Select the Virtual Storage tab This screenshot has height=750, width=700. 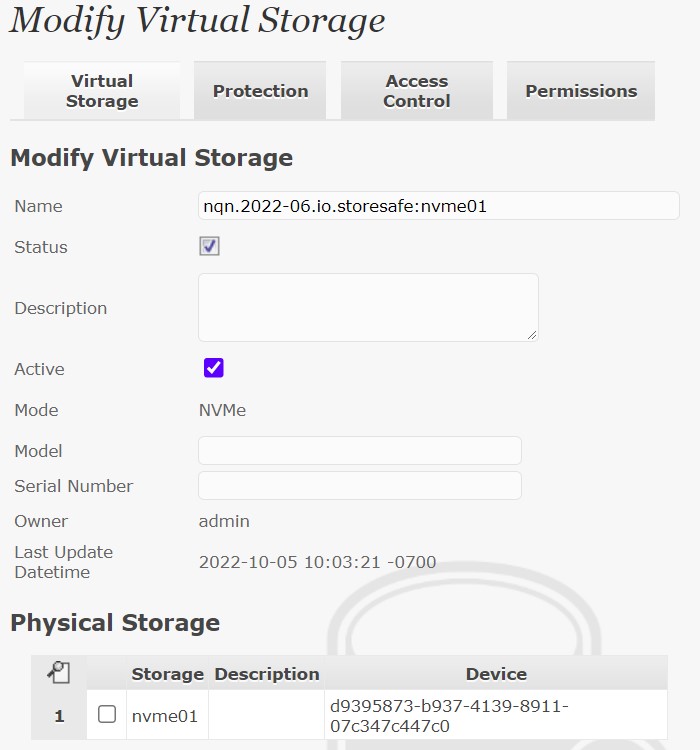tap(102, 91)
